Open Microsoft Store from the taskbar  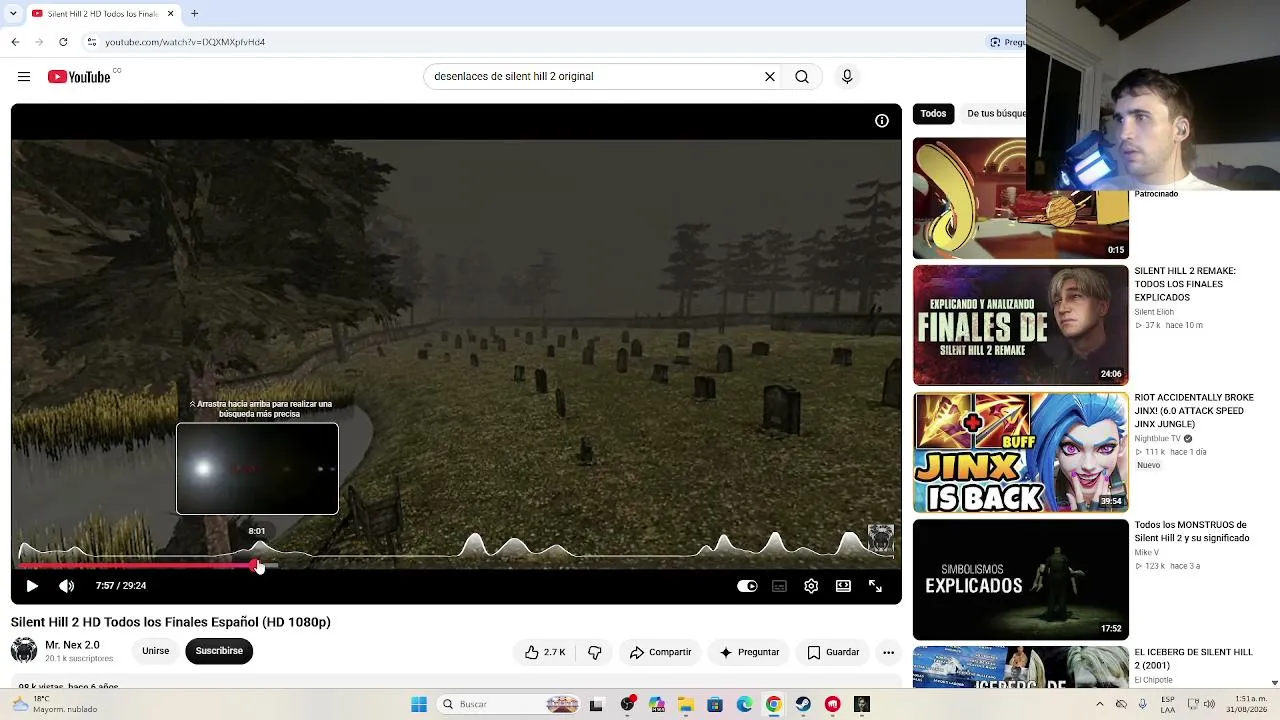point(715,704)
